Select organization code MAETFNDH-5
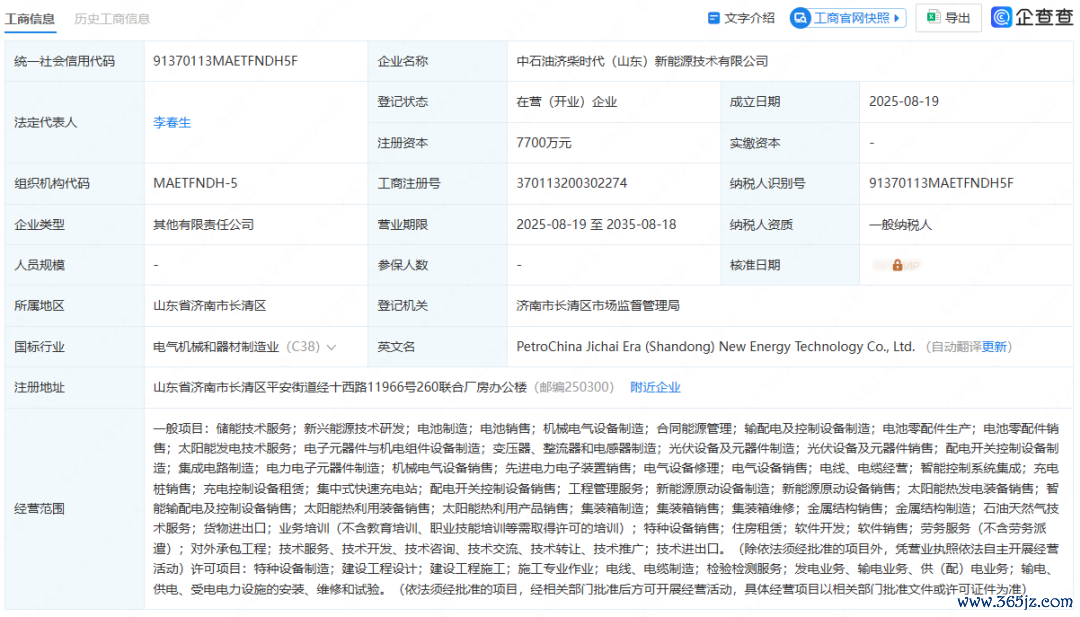The height and width of the screenshot is (617, 1080). tap(195, 184)
